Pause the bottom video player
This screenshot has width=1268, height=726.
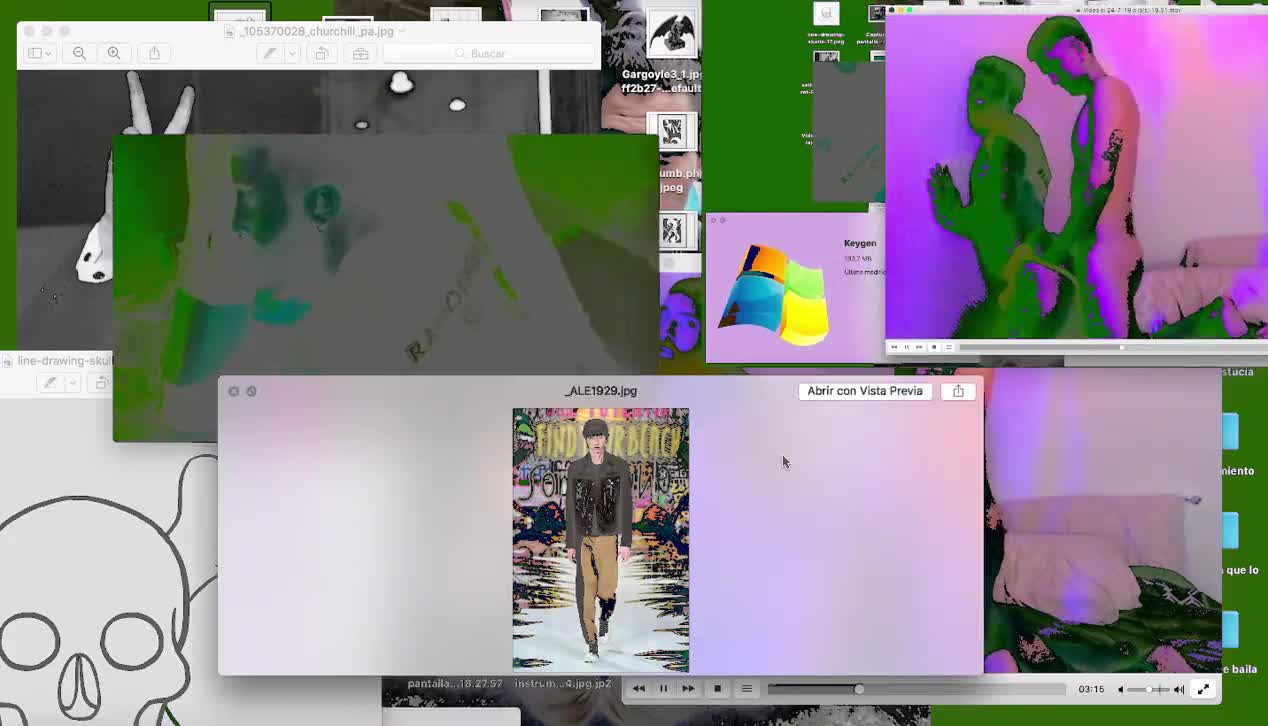click(x=663, y=689)
